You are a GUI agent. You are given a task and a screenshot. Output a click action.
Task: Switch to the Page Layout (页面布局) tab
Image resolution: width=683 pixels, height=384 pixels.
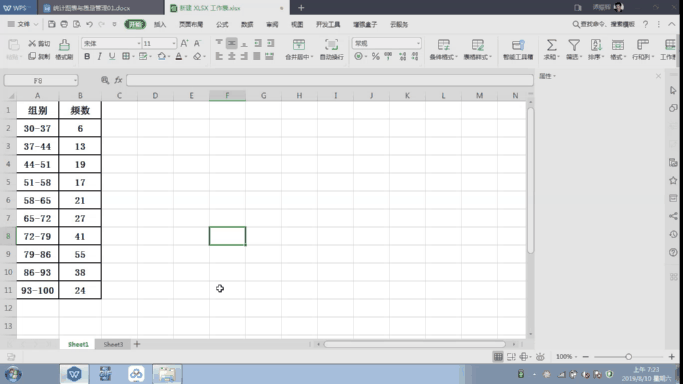(x=191, y=24)
